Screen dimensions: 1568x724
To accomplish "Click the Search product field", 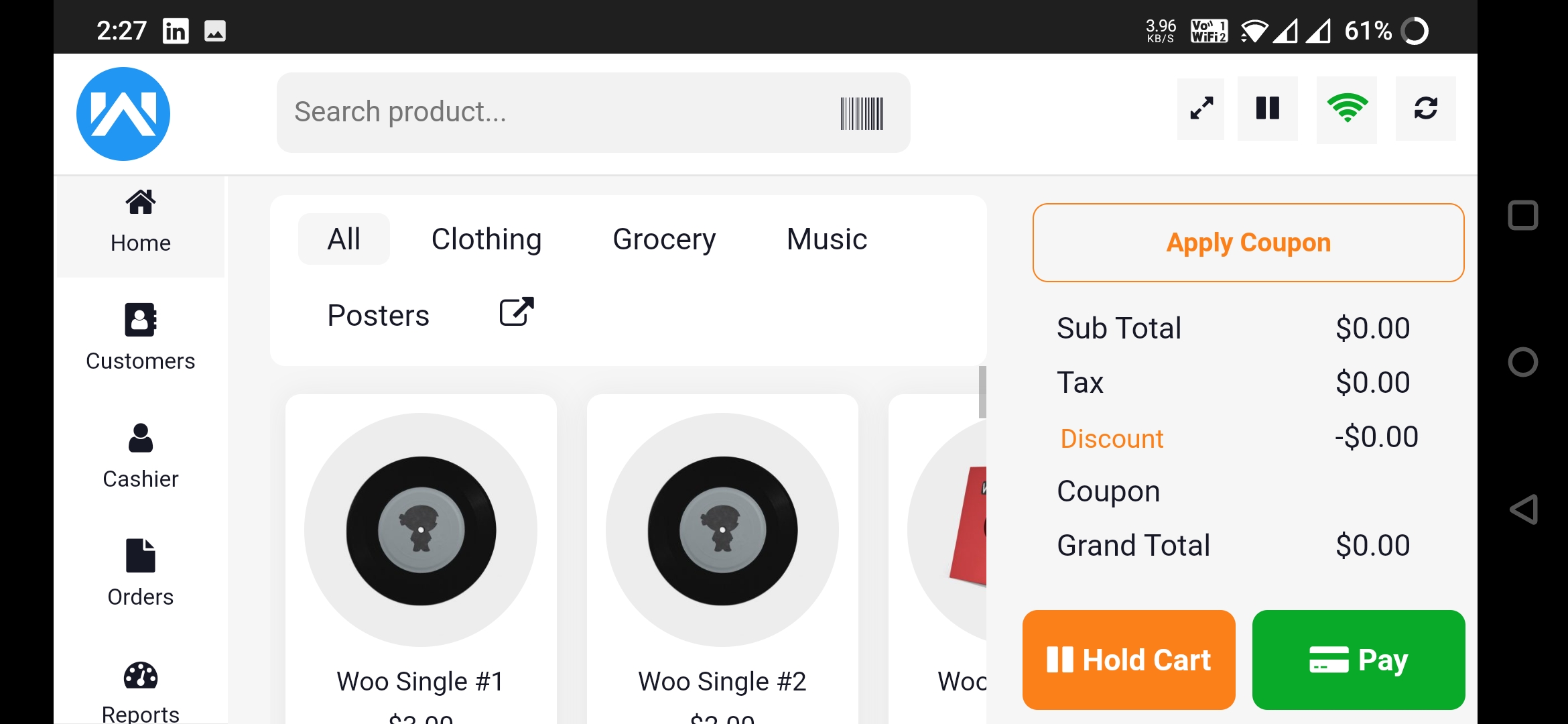I will click(x=594, y=113).
